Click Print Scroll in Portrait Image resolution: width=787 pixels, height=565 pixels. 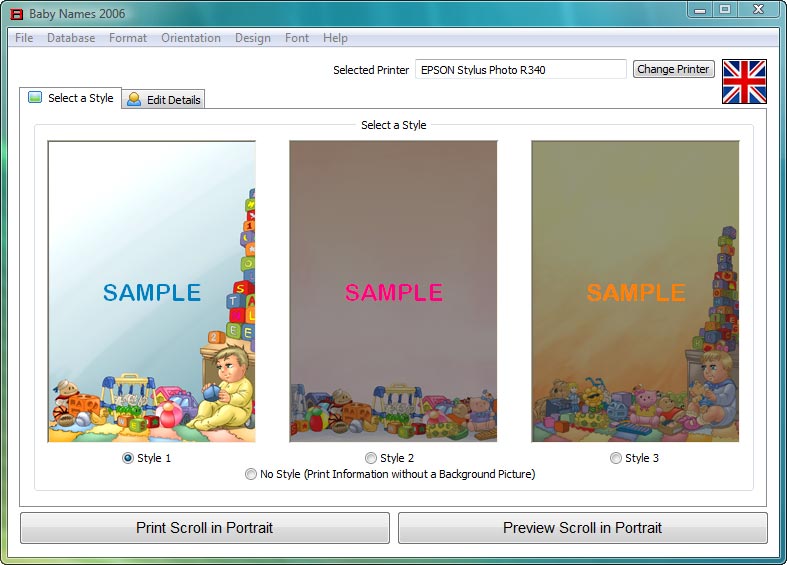point(205,528)
